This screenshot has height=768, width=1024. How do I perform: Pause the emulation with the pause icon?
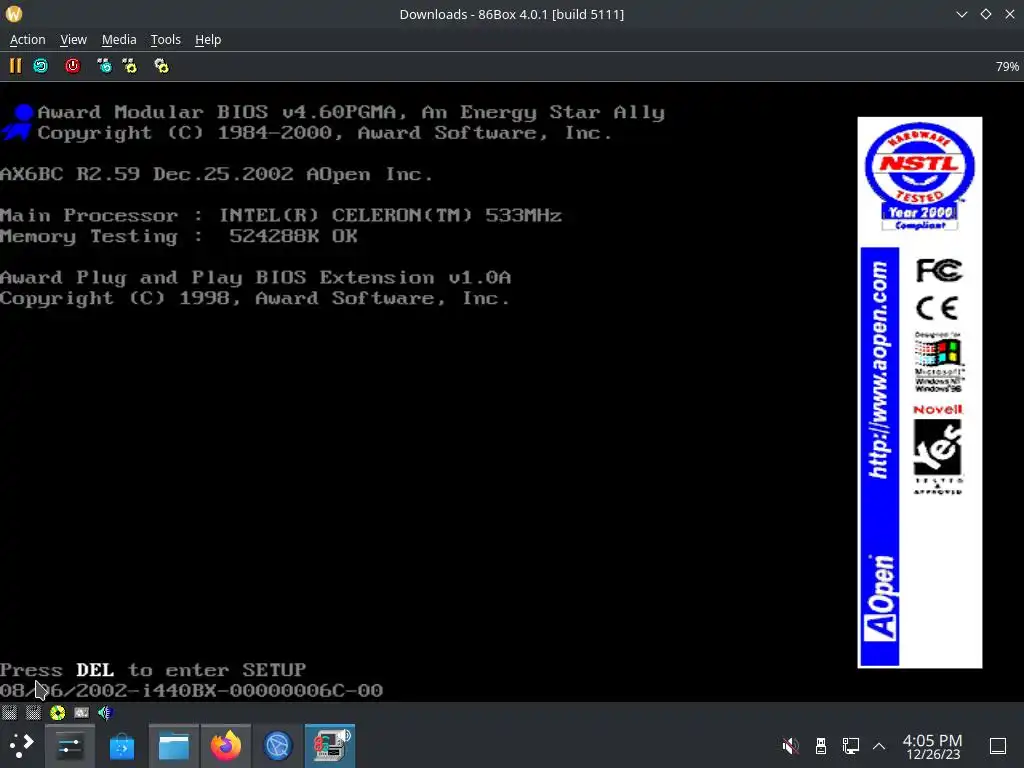(x=15, y=66)
